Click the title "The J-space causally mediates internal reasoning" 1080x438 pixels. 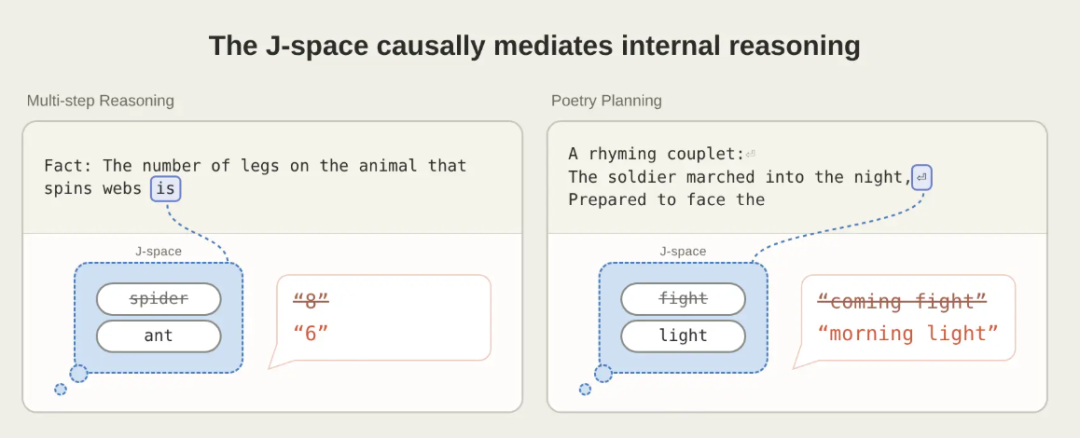point(534,46)
